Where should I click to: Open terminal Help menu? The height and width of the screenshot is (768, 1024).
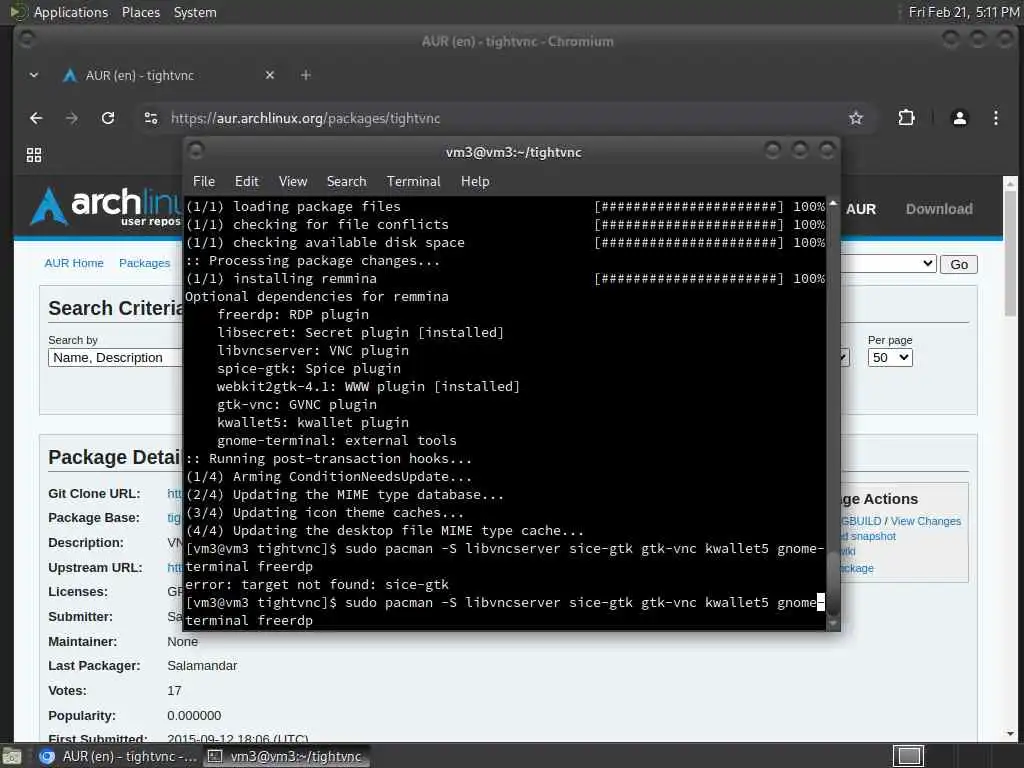click(x=475, y=182)
